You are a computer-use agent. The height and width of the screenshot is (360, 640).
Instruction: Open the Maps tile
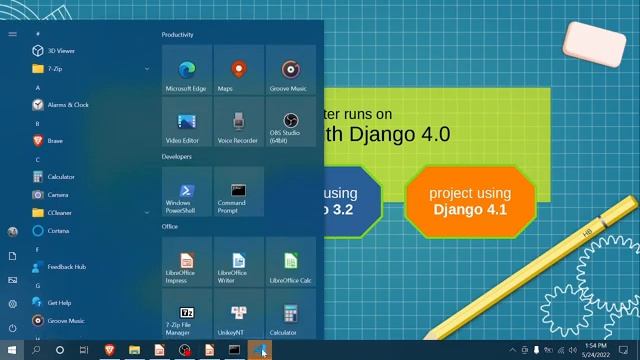(x=239, y=70)
